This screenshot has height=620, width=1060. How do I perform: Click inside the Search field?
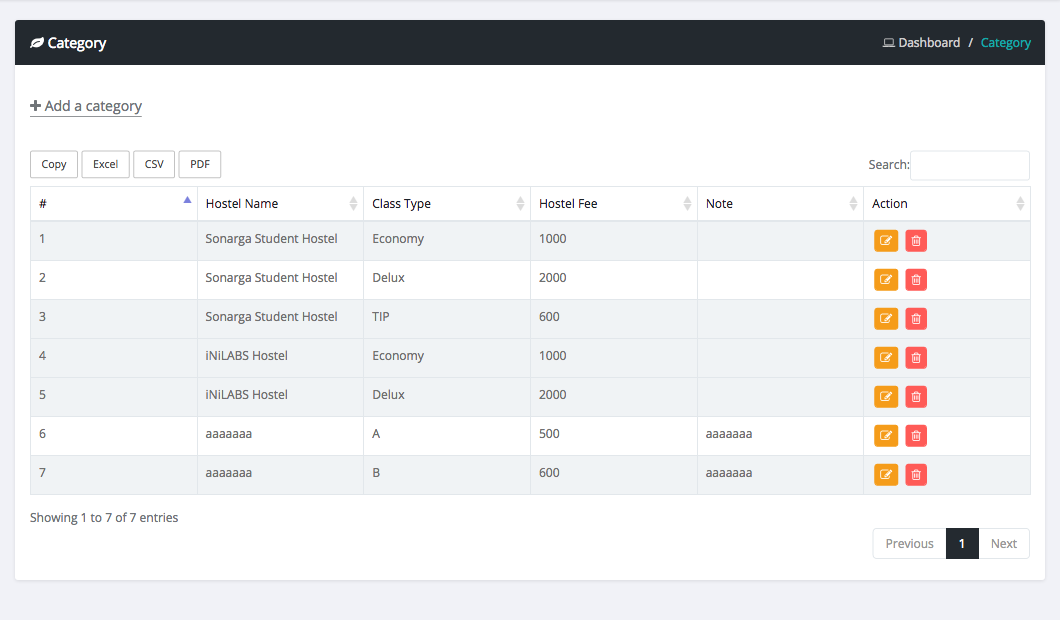pyautogui.click(x=969, y=165)
